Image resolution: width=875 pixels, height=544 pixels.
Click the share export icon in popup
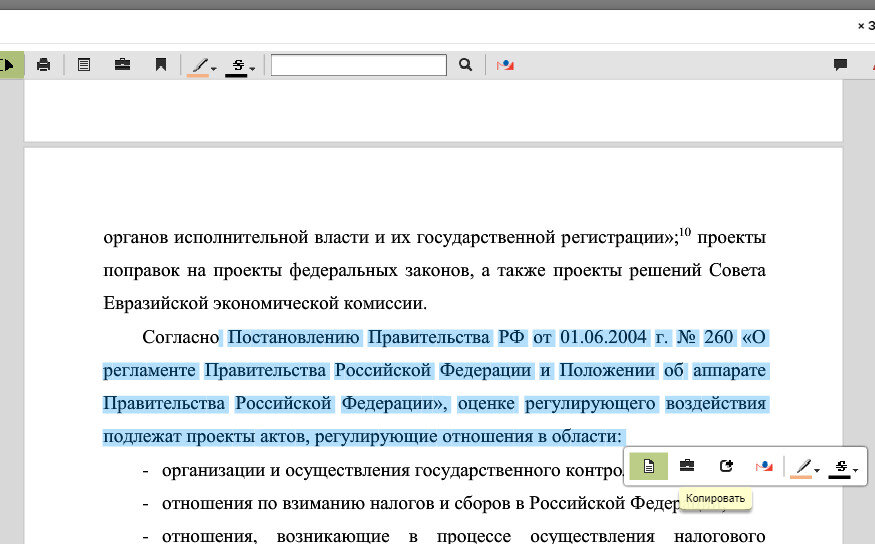tap(725, 465)
